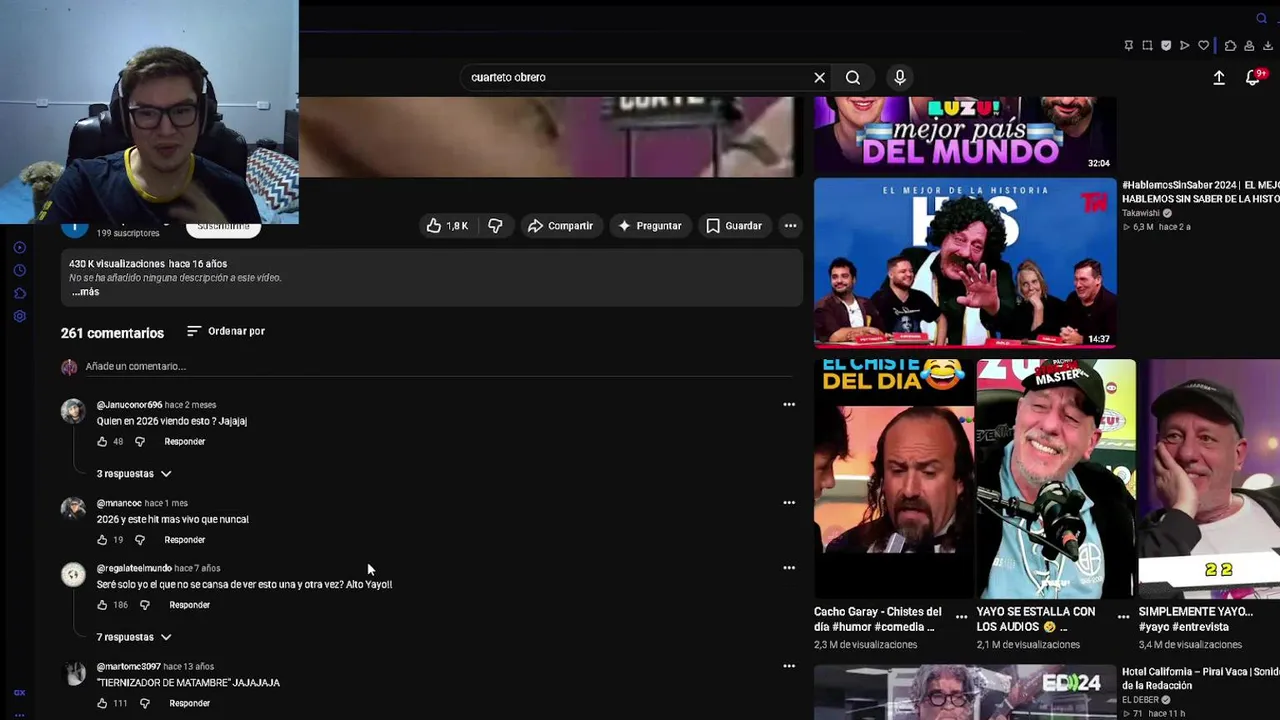Reply to @martomc3097's comment
This screenshot has height=720, width=1280.
click(x=190, y=703)
